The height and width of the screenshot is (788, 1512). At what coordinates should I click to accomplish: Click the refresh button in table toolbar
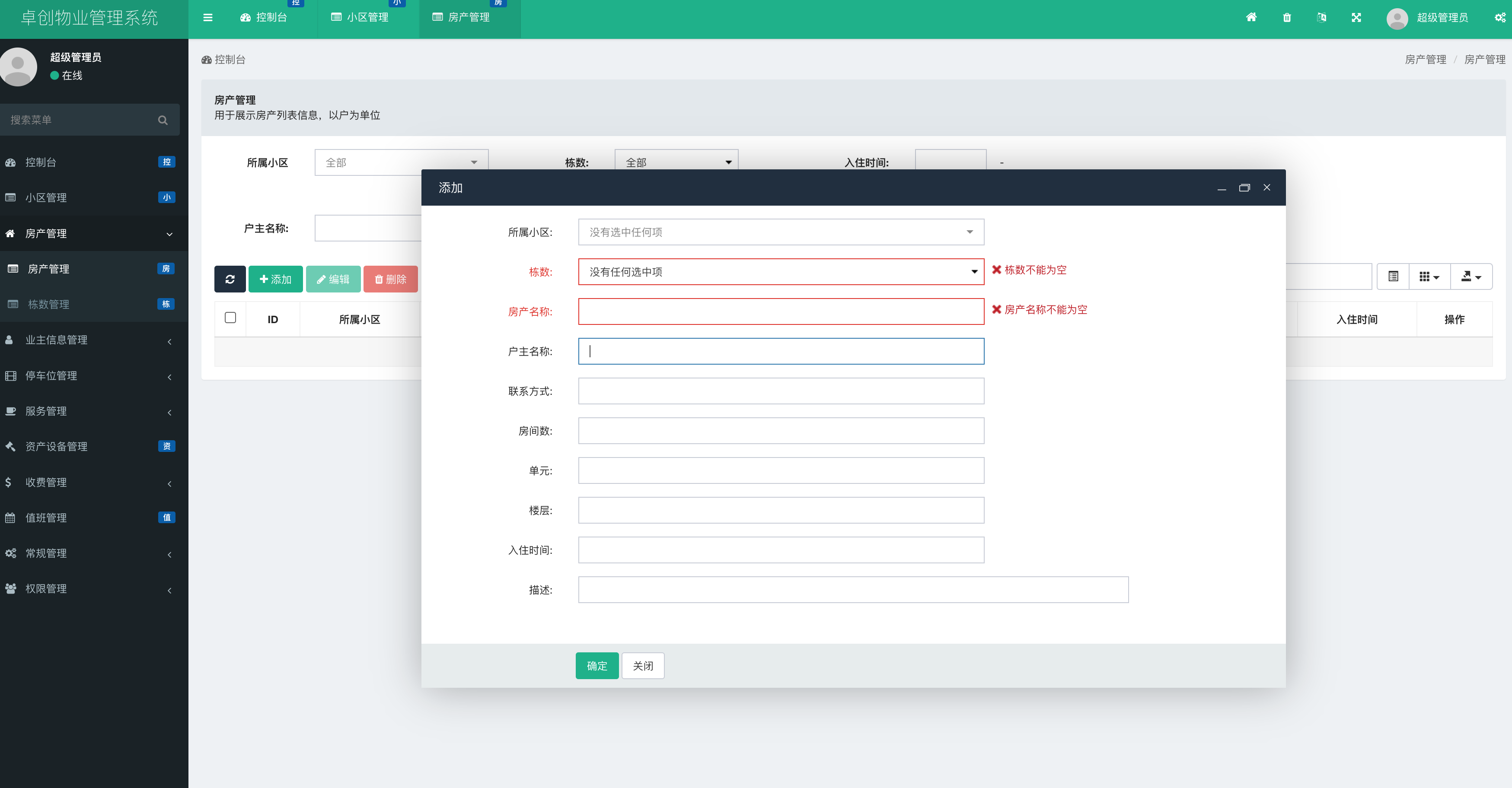230,279
